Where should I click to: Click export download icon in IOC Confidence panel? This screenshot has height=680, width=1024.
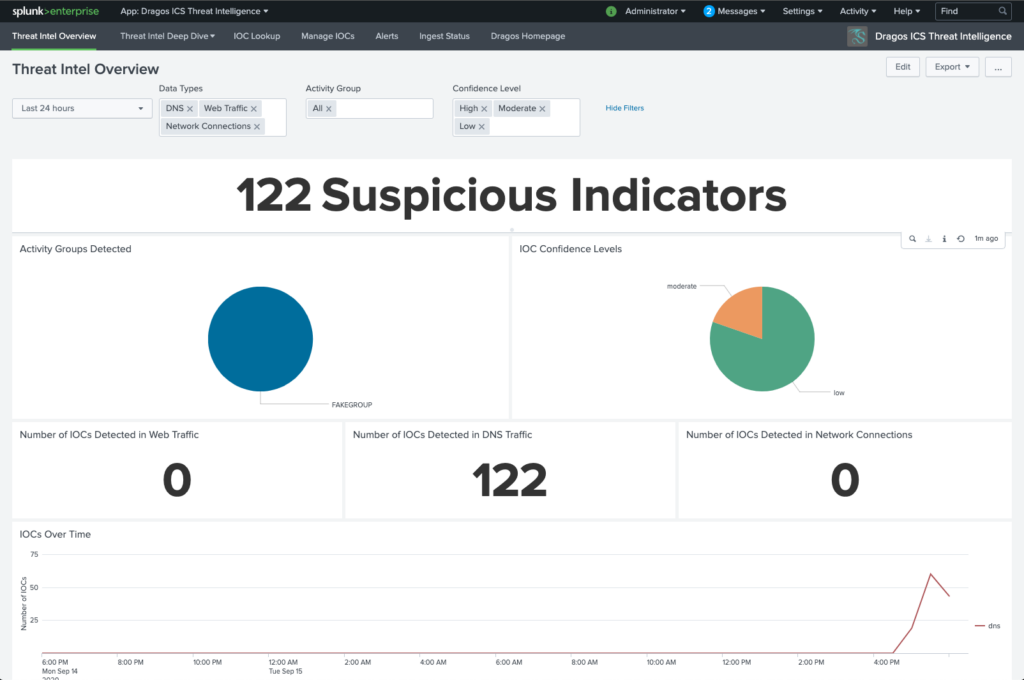pos(928,239)
